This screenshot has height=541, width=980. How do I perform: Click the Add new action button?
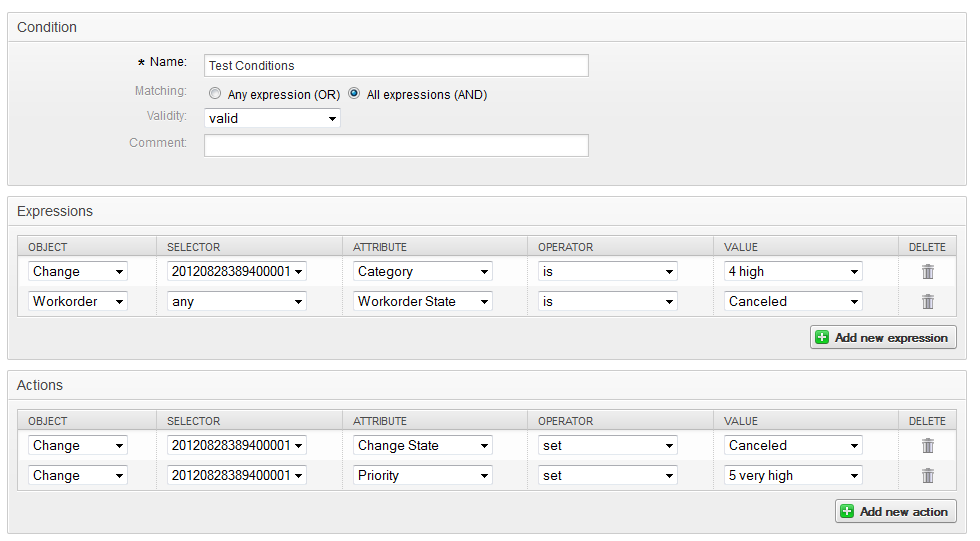(895, 511)
